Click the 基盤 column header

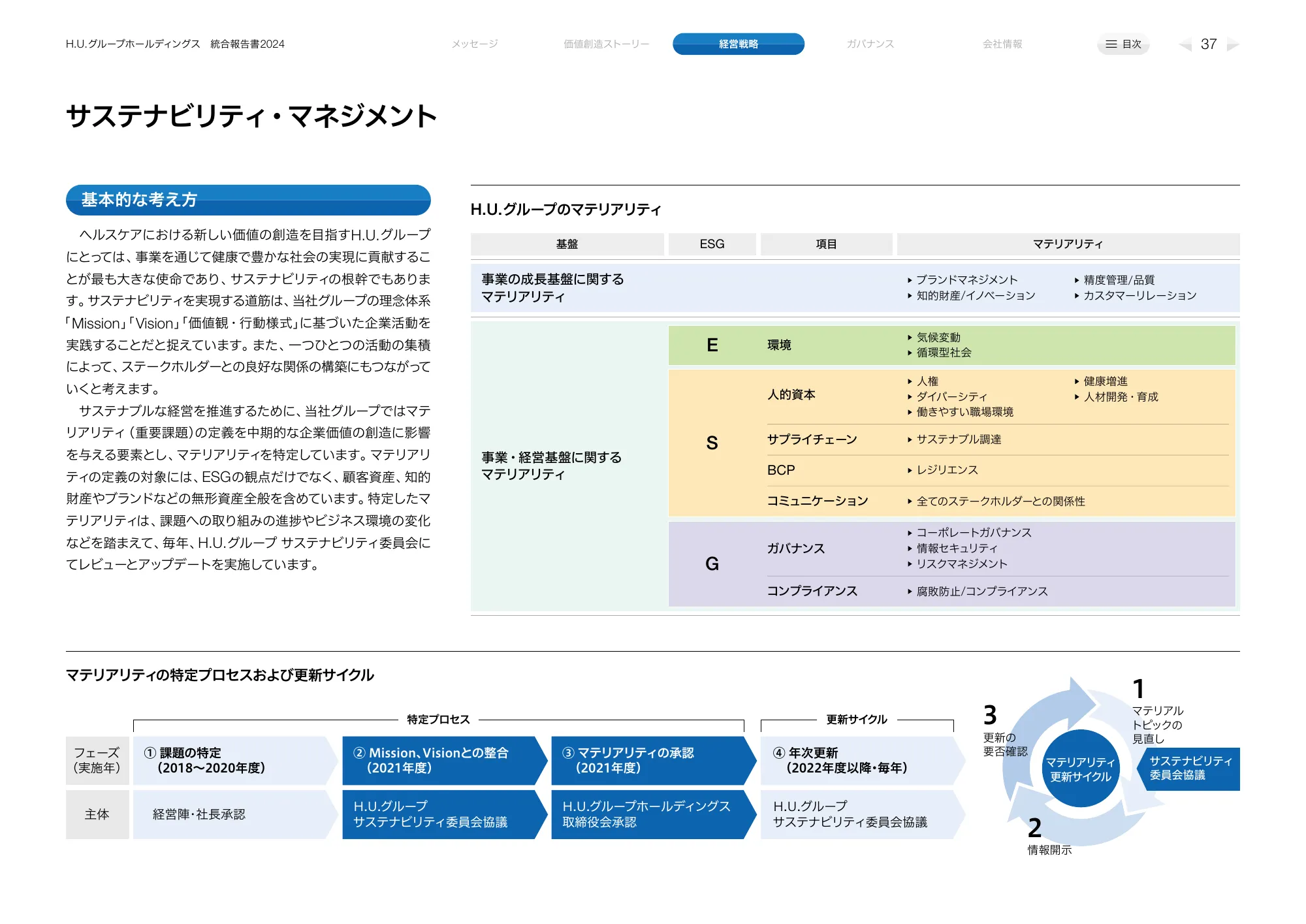pos(567,244)
